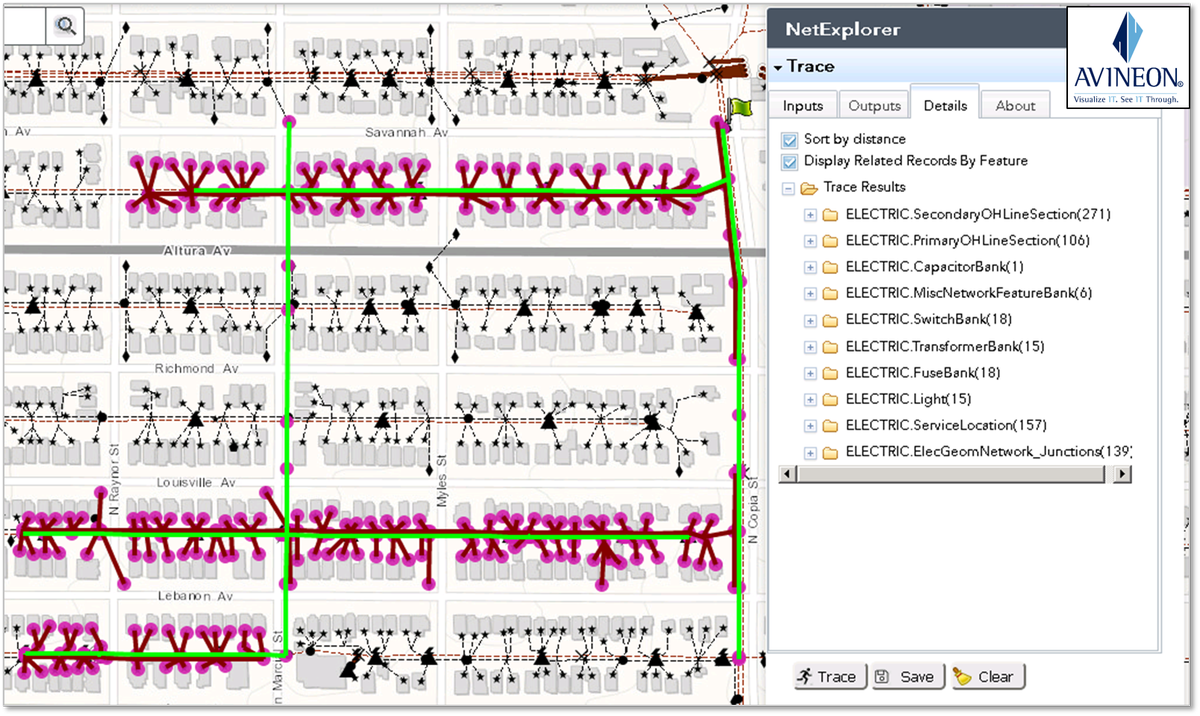Image resolution: width=1200 pixels, height=716 pixels.
Task: Expand ELECTRIC.Light node
Action: pyautogui.click(x=810, y=399)
